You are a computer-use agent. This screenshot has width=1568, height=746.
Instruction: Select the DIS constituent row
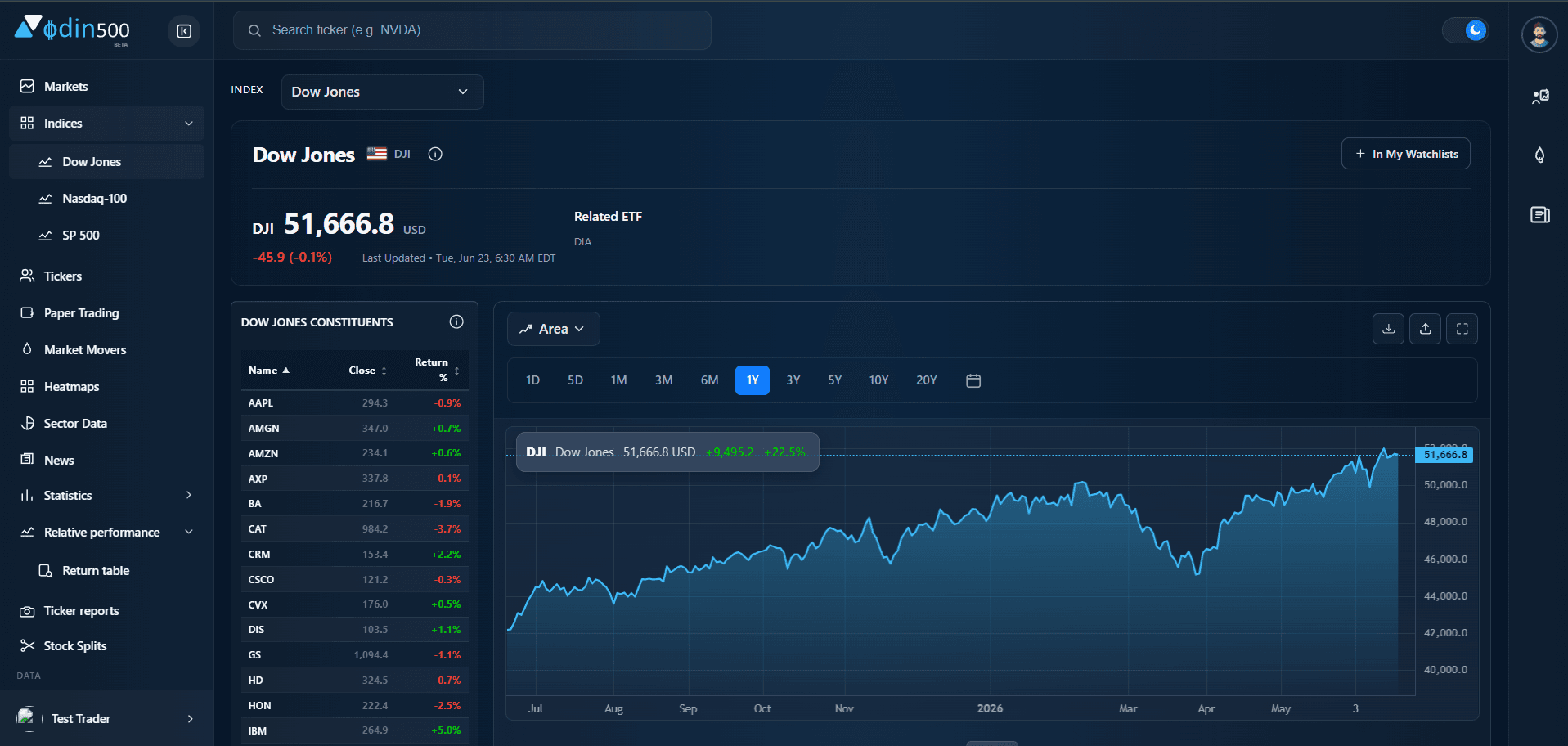[x=355, y=629]
